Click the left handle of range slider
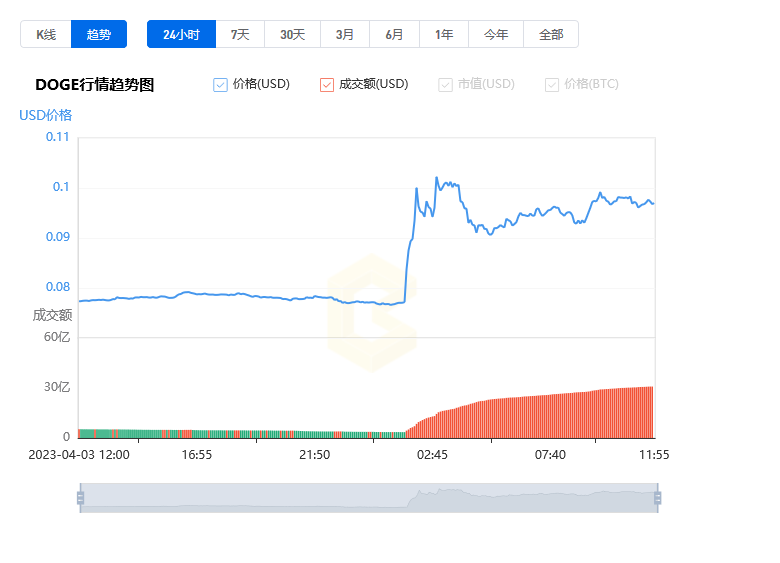 pos(80,498)
